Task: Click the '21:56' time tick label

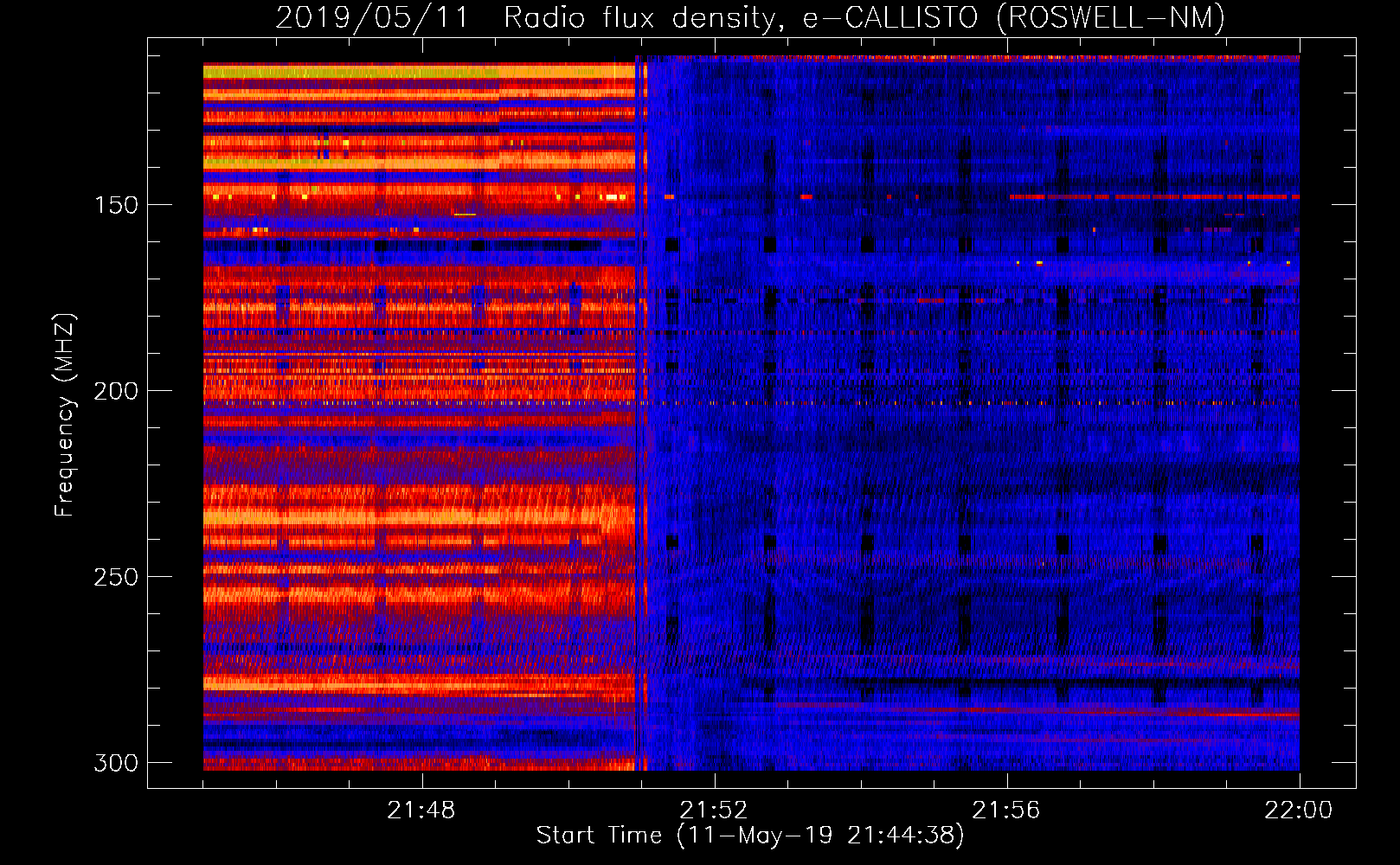Action: 1006,810
